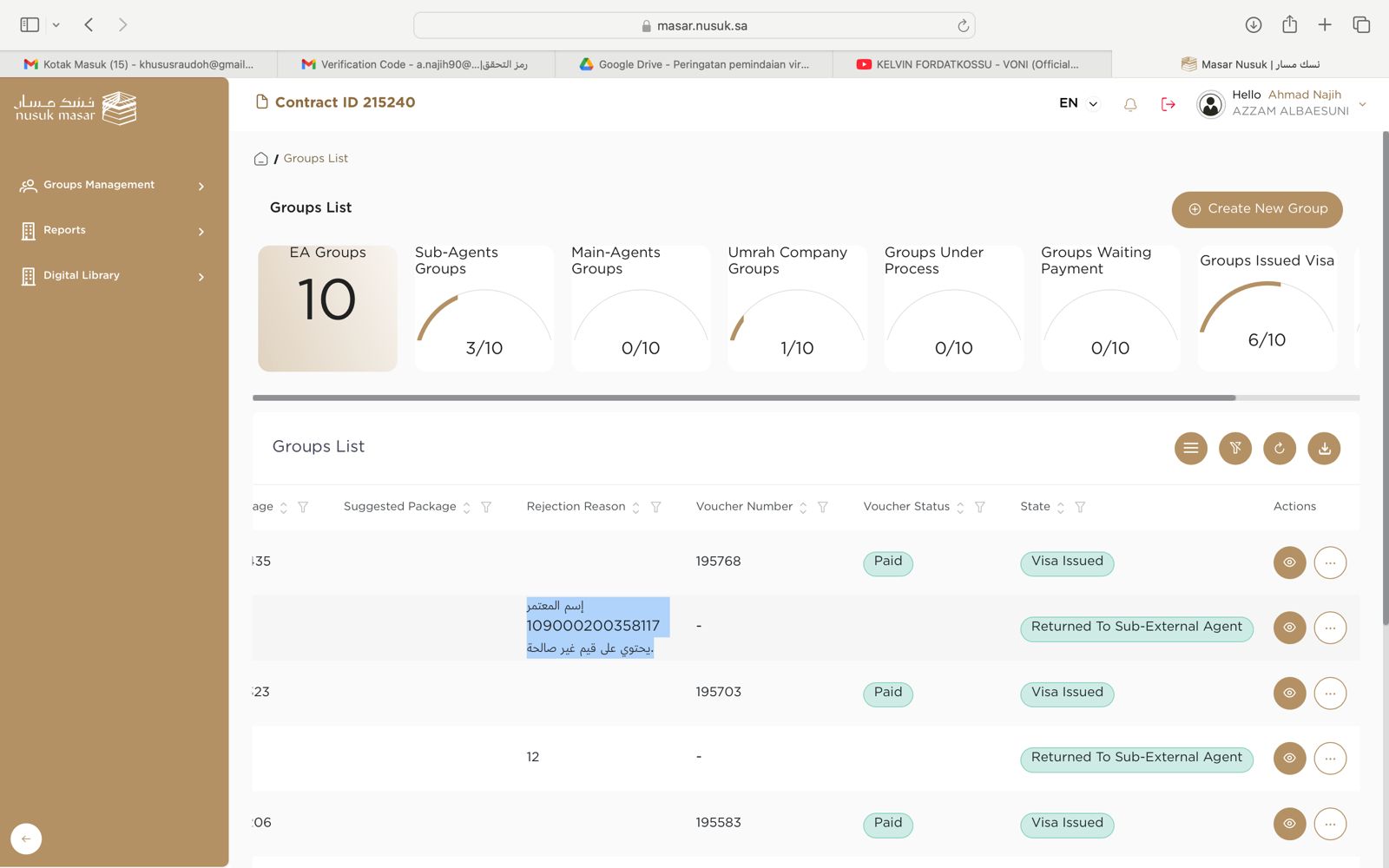Clear filters using the funnel icon button

coord(1234,449)
